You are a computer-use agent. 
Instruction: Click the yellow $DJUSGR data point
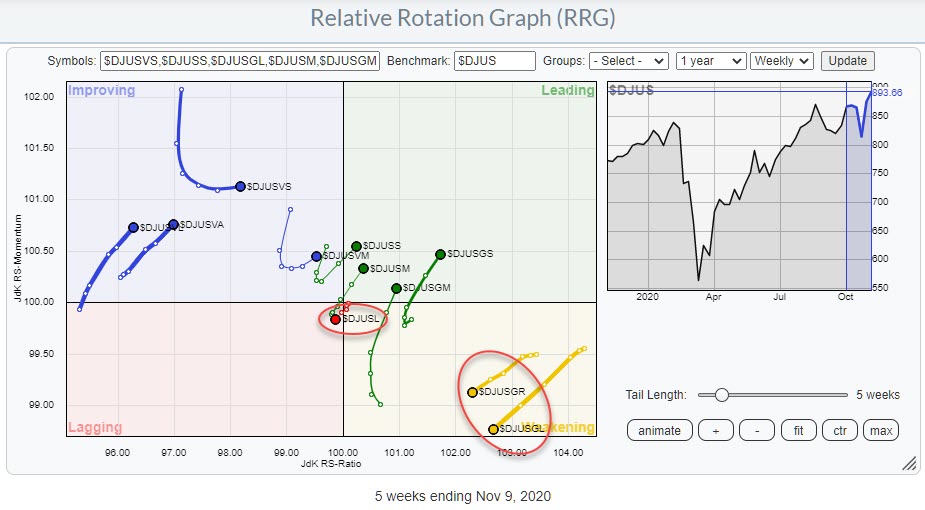coord(473,392)
